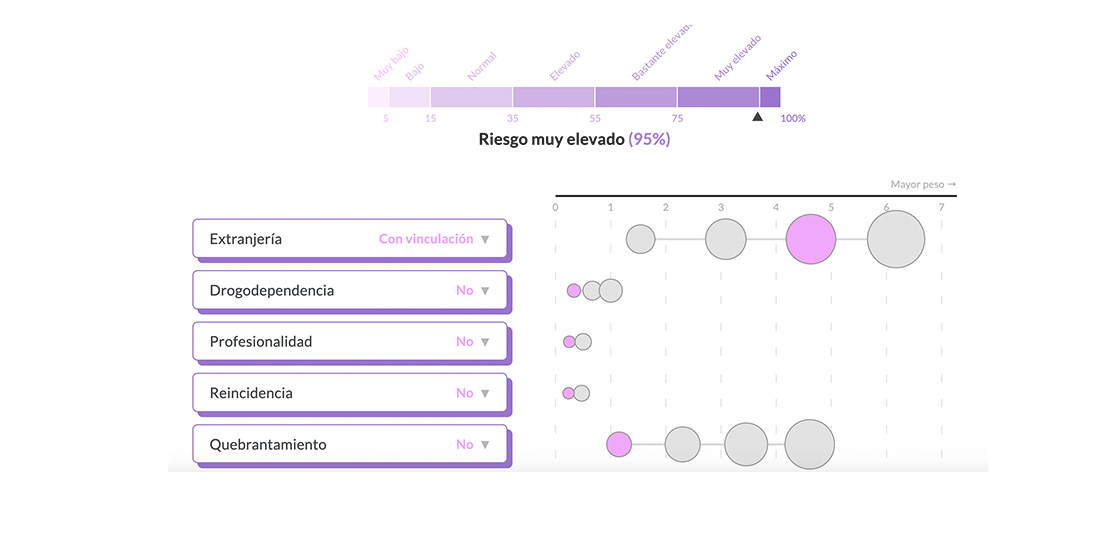
Task: Open the Extranjería dropdown arrow
Action: (x=485, y=240)
